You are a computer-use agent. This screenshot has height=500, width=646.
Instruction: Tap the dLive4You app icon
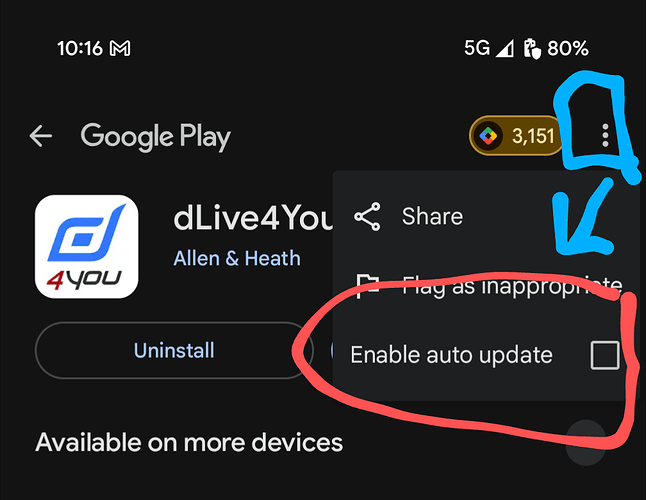87,247
